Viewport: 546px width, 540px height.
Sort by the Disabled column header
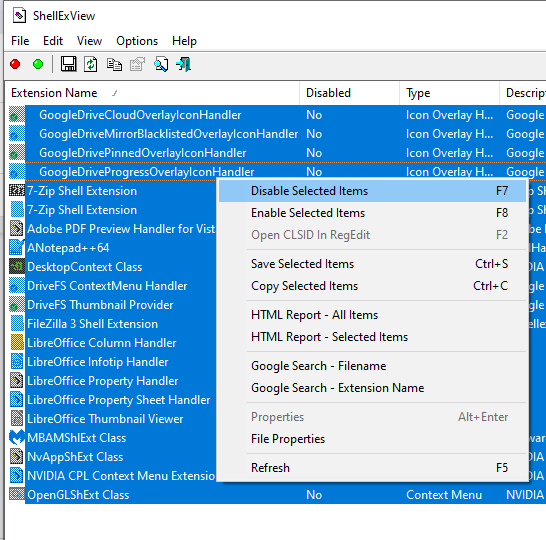[349, 93]
